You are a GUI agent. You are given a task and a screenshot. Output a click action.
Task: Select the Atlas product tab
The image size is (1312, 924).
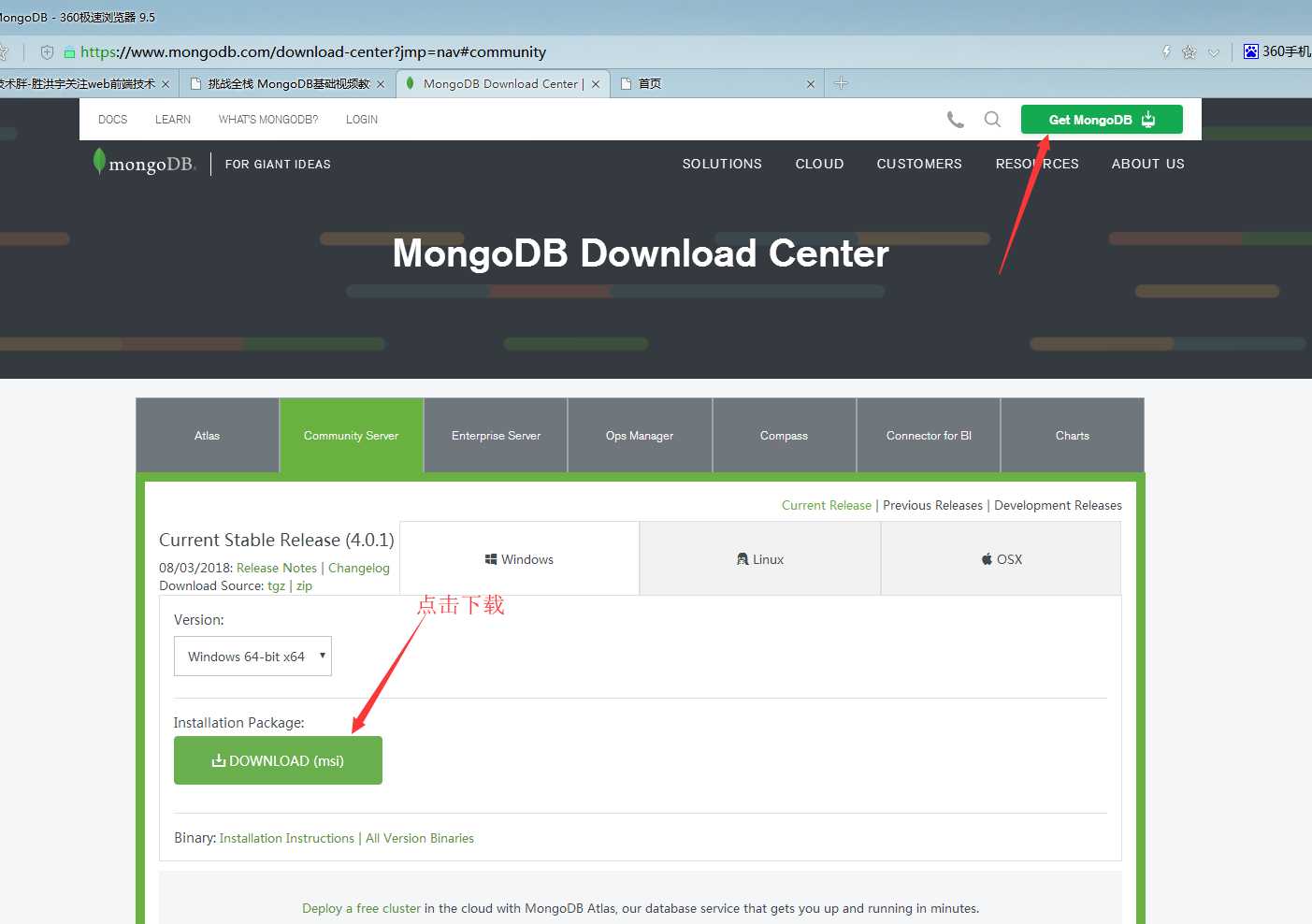(x=208, y=436)
